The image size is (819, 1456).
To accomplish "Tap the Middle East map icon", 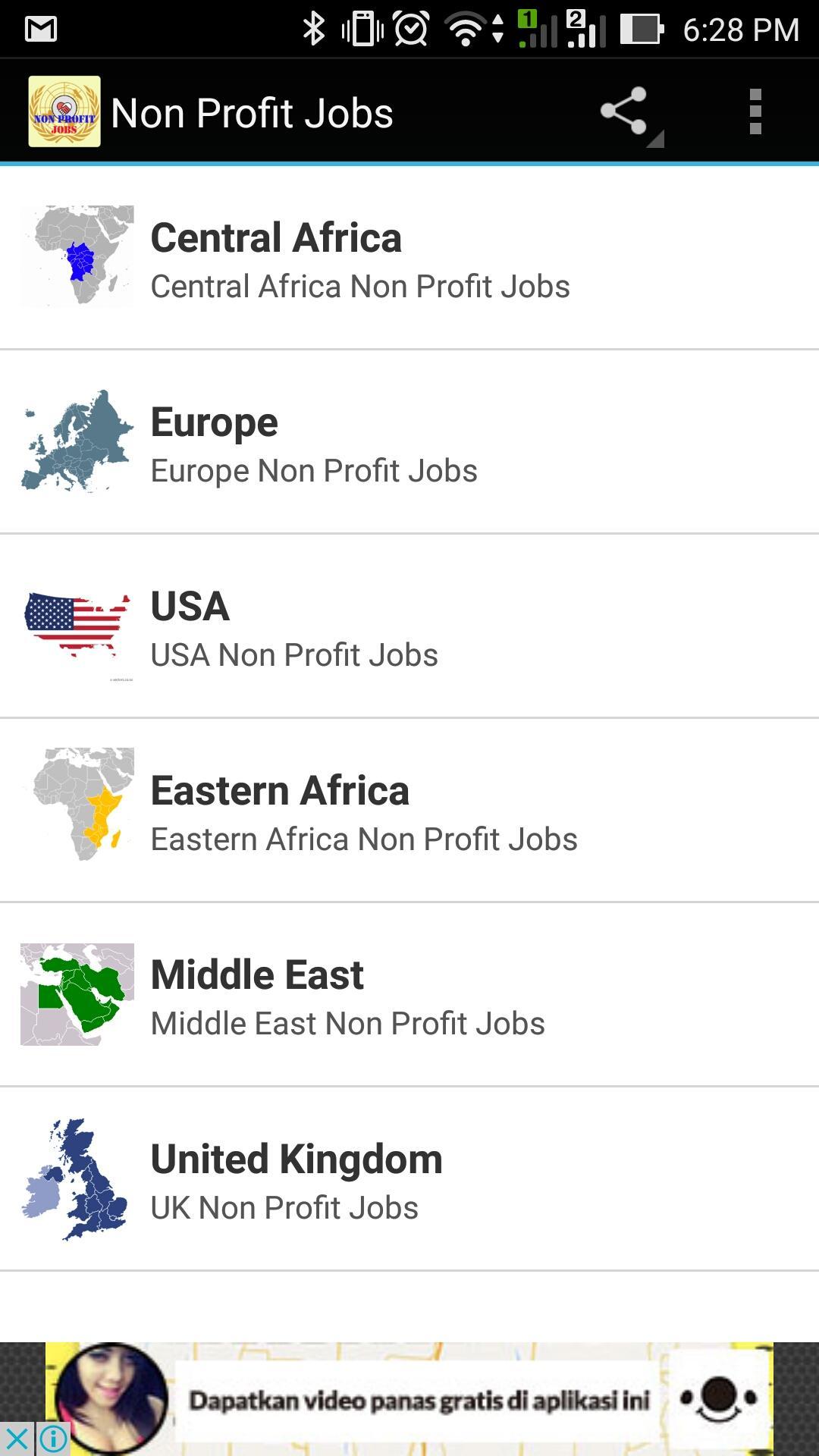I will 77,994.
